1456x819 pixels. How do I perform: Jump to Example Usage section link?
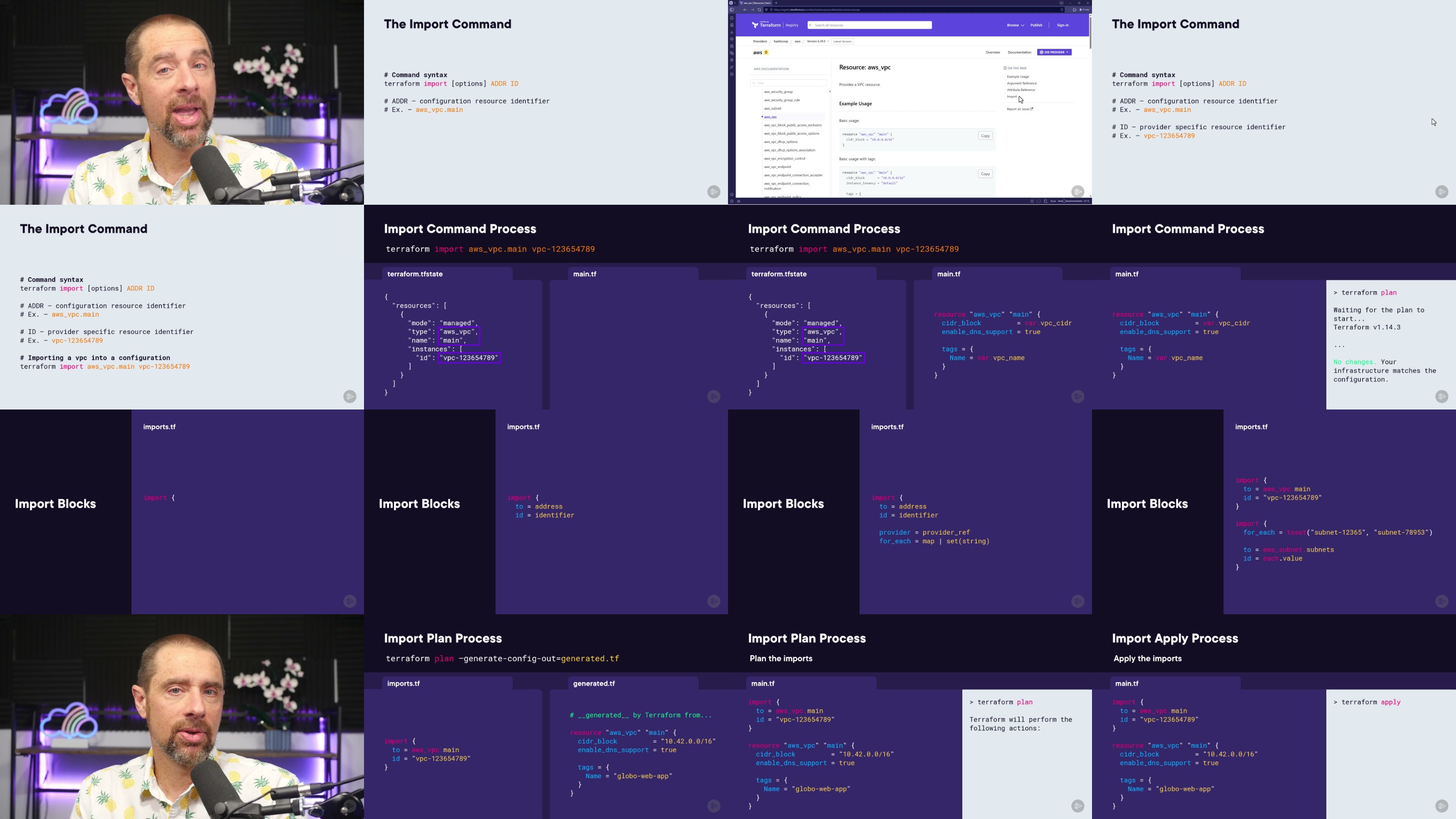pyautogui.click(x=1018, y=77)
